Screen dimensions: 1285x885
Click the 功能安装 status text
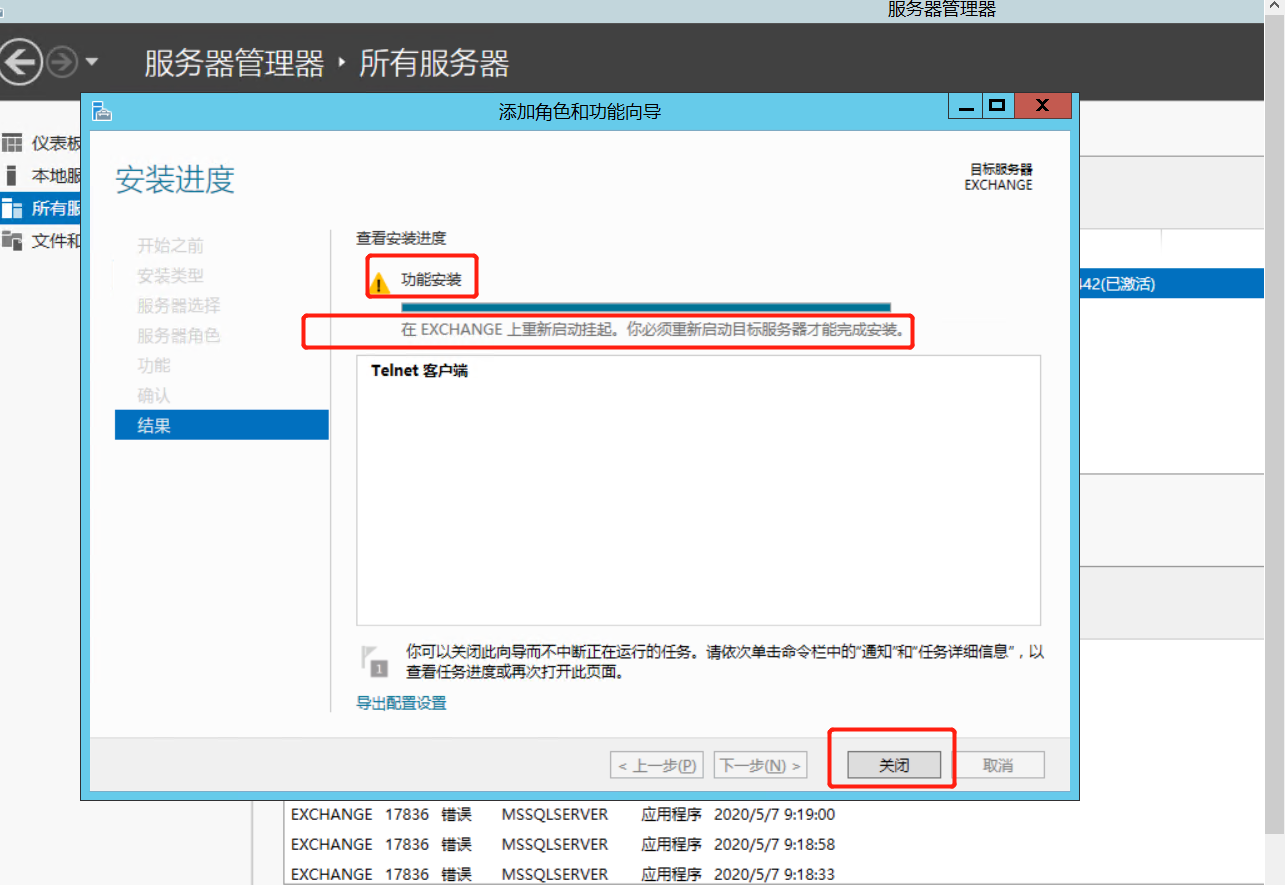coord(432,280)
